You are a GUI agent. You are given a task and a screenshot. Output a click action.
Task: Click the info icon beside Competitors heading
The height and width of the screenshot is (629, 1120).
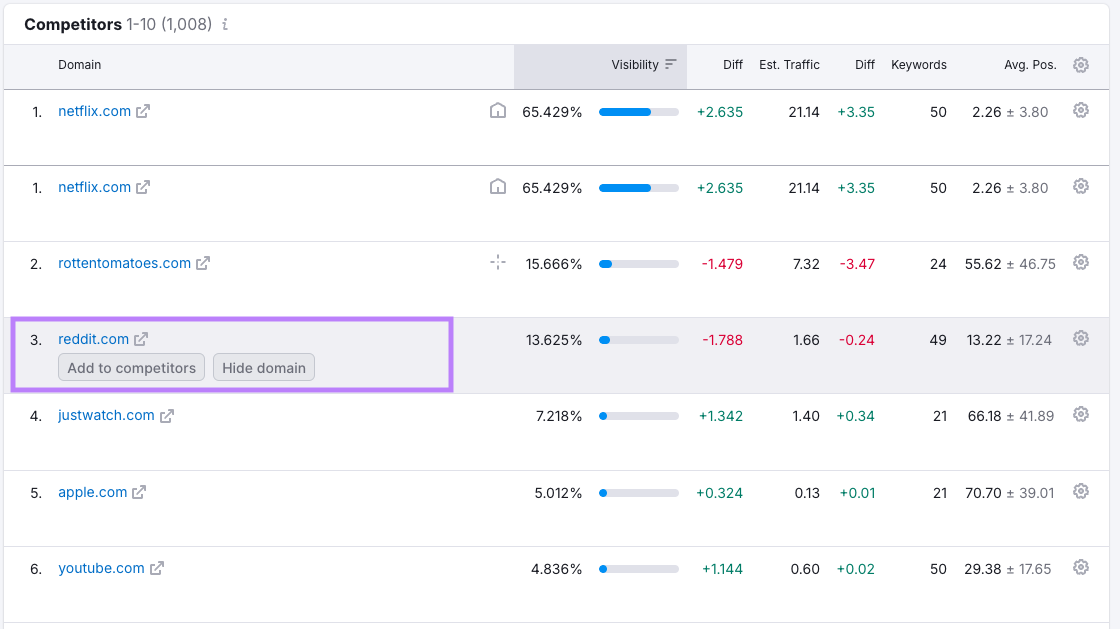point(225,25)
